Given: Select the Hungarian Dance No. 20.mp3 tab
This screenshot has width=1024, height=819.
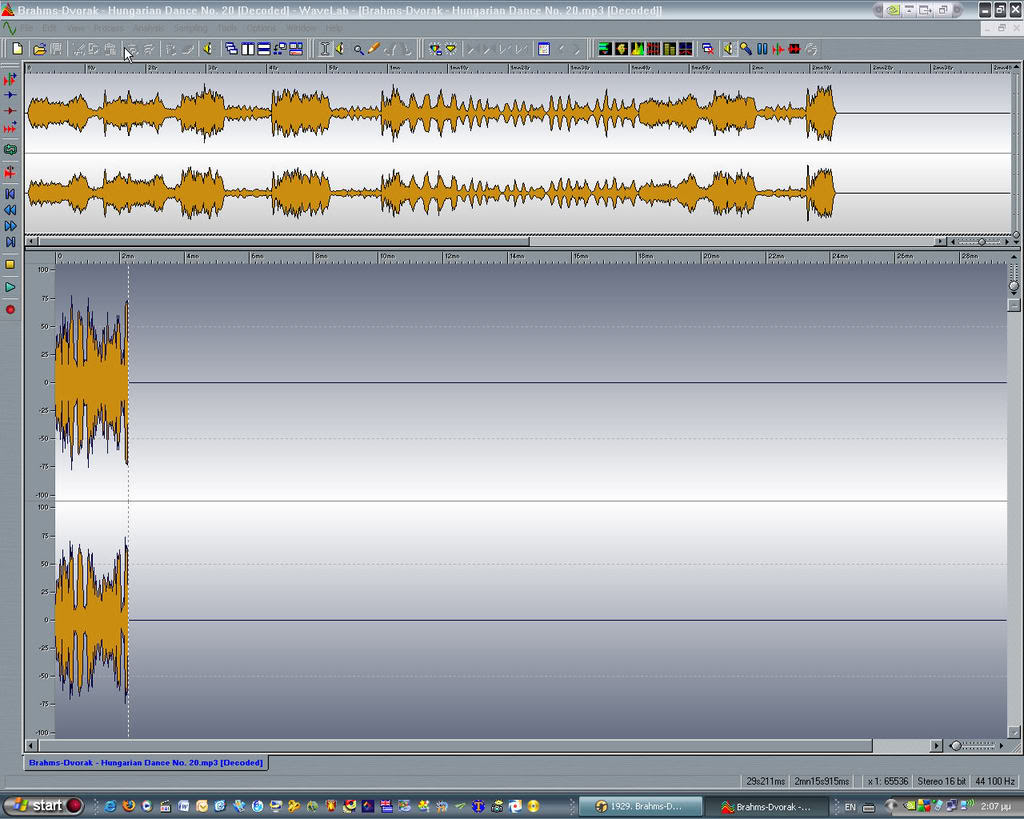Looking at the screenshot, I should point(146,762).
